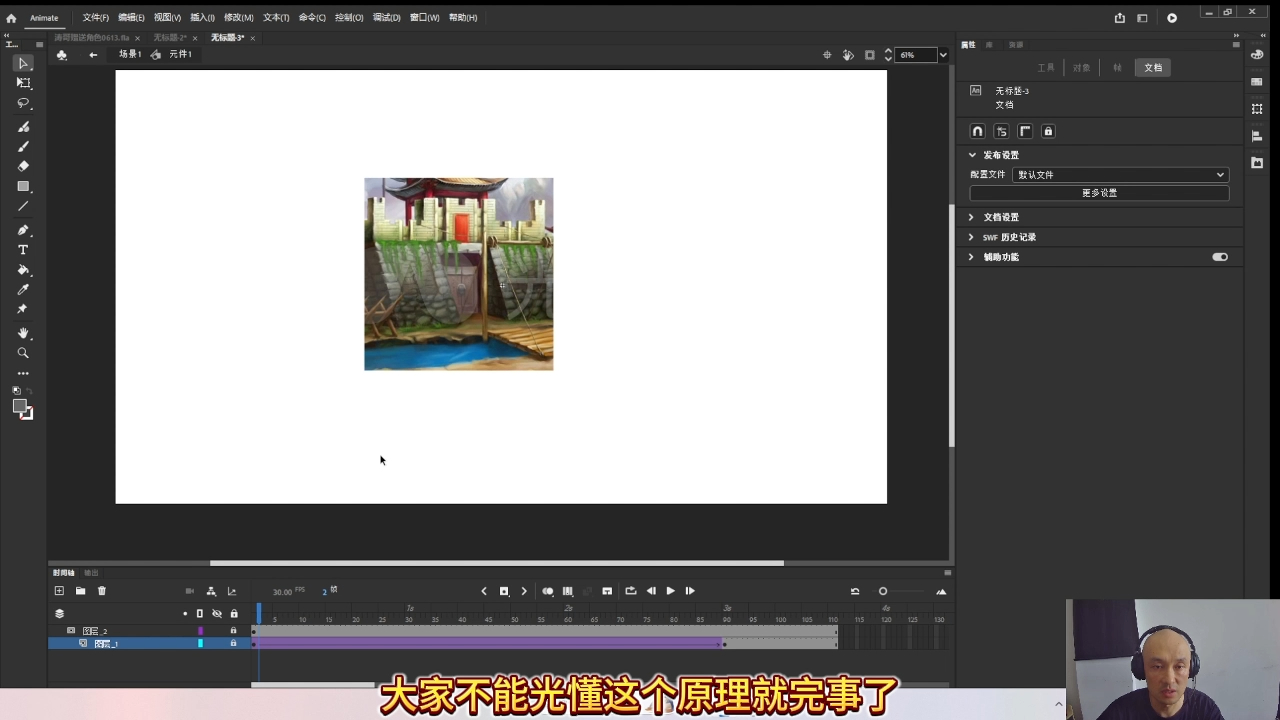
Task: Open the 窗口 menu
Action: pos(423,17)
